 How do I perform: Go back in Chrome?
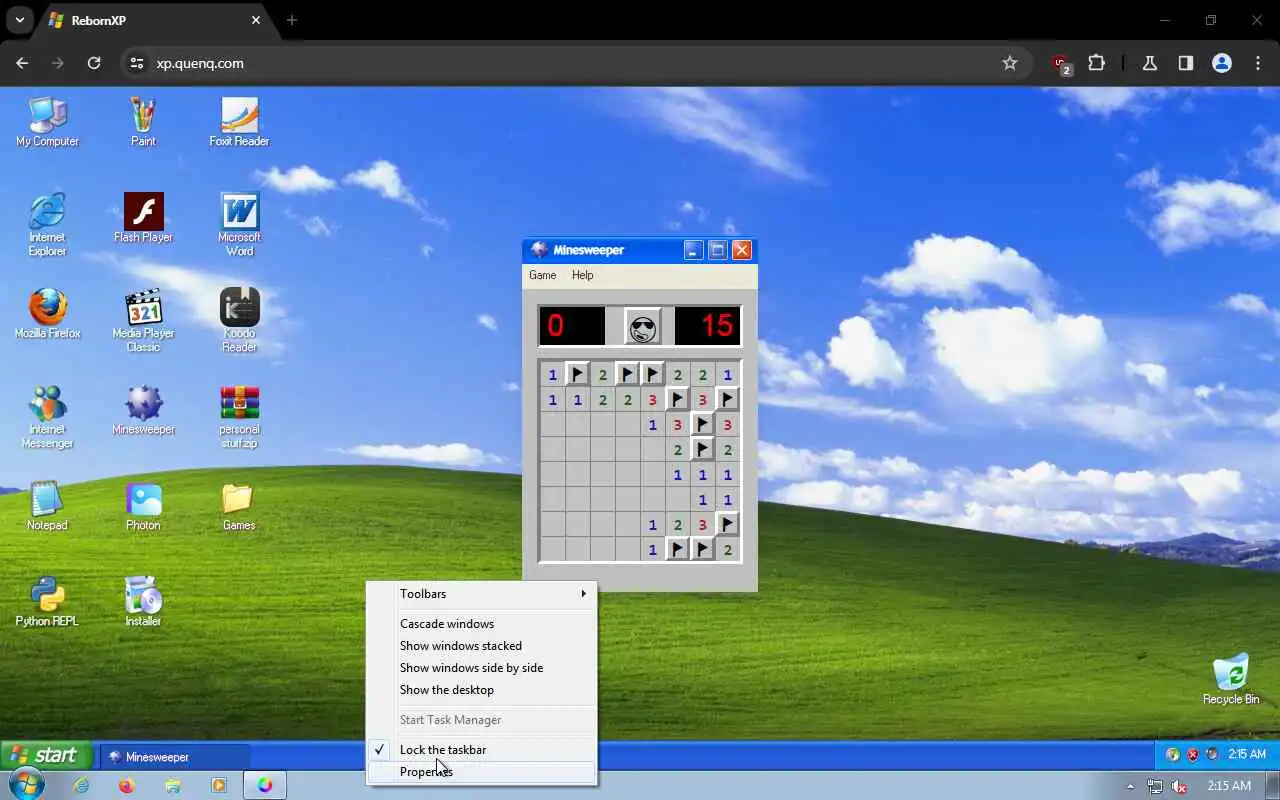point(22,63)
